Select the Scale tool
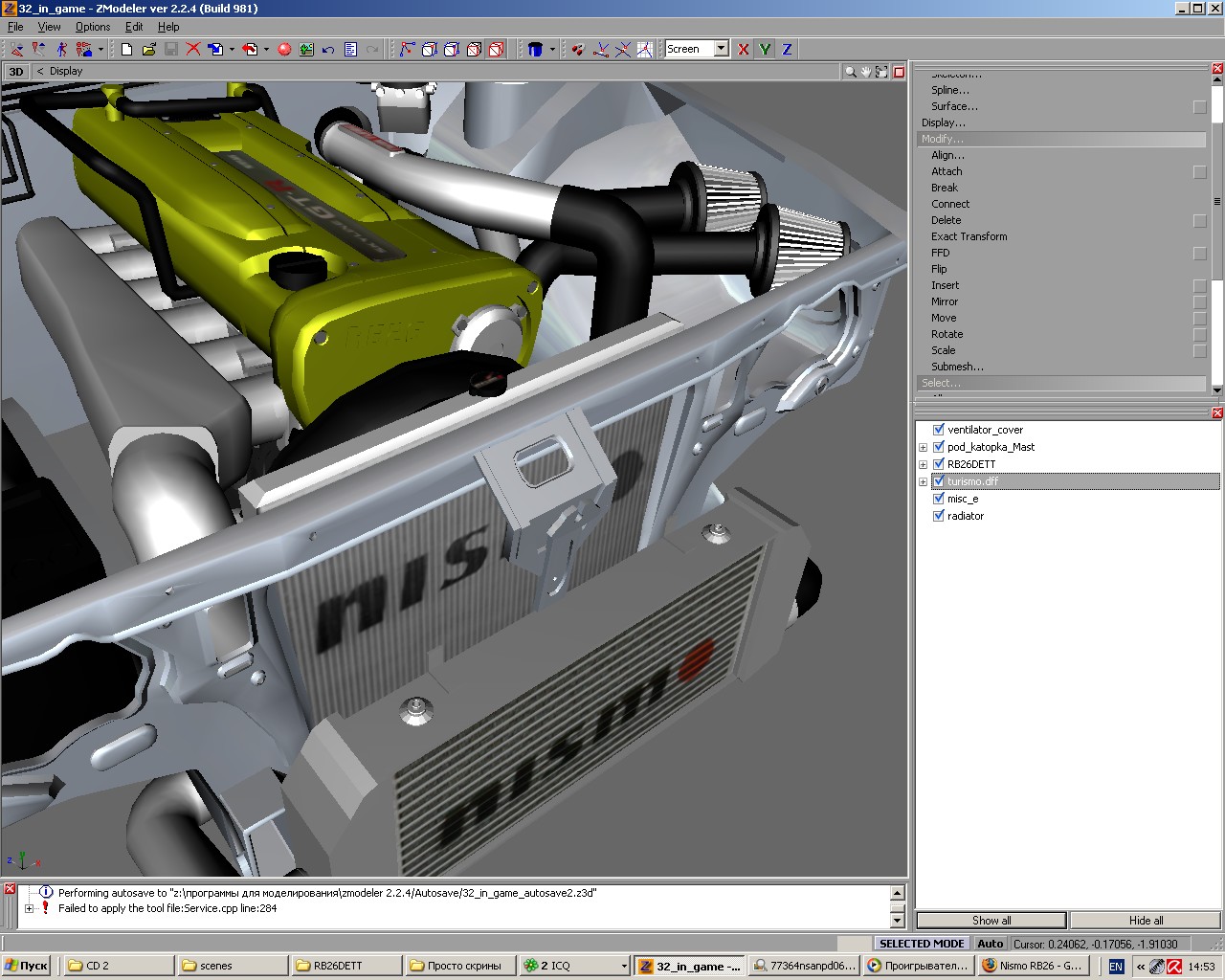This screenshot has height=980, width=1225. point(944,350)
